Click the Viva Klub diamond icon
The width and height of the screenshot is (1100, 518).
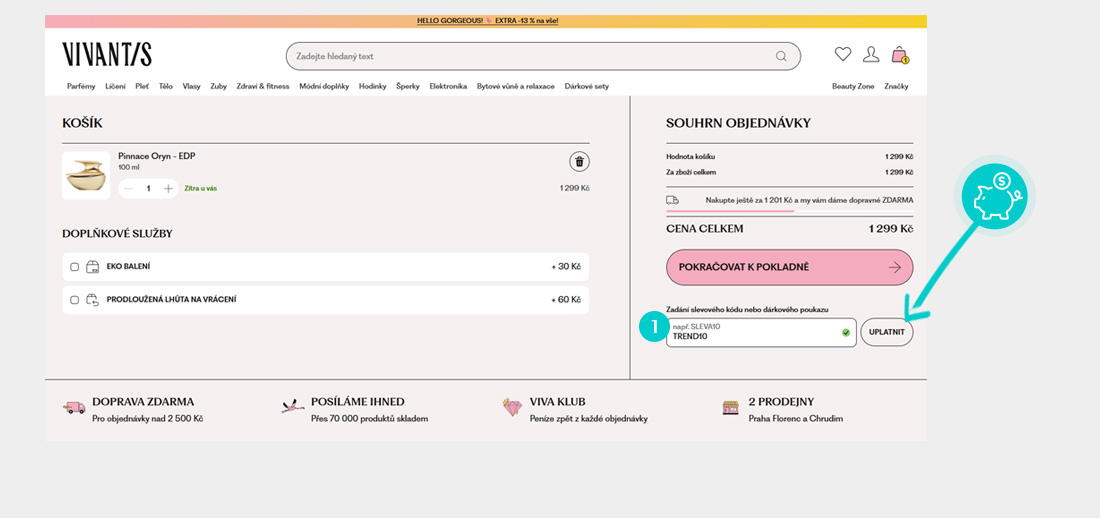point(512,408)
